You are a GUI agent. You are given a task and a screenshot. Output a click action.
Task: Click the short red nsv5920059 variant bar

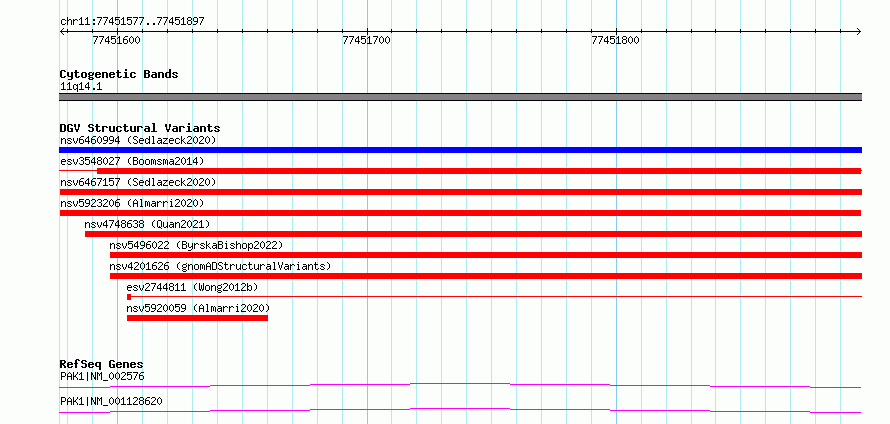[x=198, y=318]
